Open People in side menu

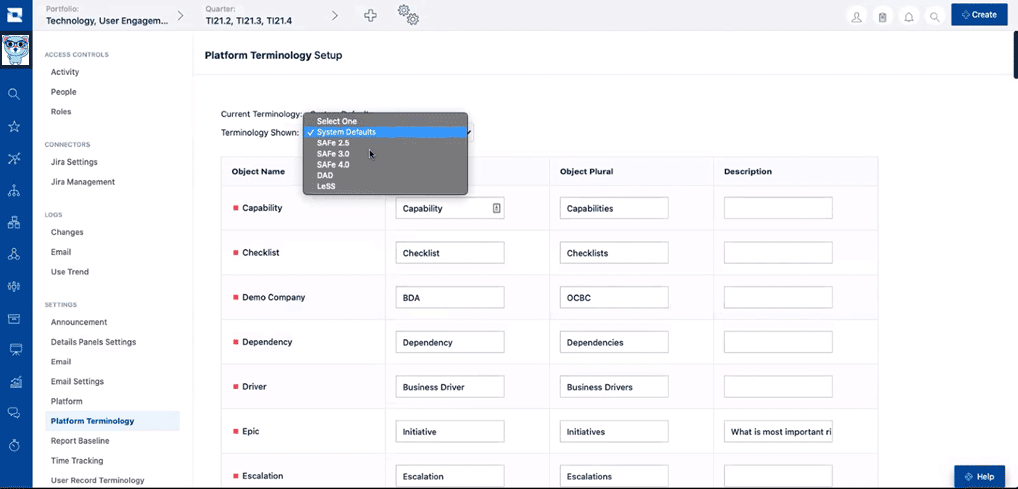pyautogui.click(x=64, y=92)
